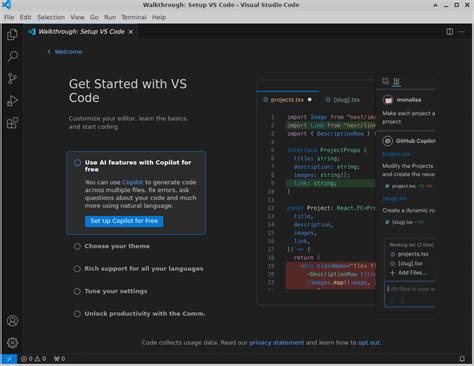The height and width of the screenshot is (366, 474).
Task: Open forwarded ports indicator in status bar
Action: [x=59, y=359]
